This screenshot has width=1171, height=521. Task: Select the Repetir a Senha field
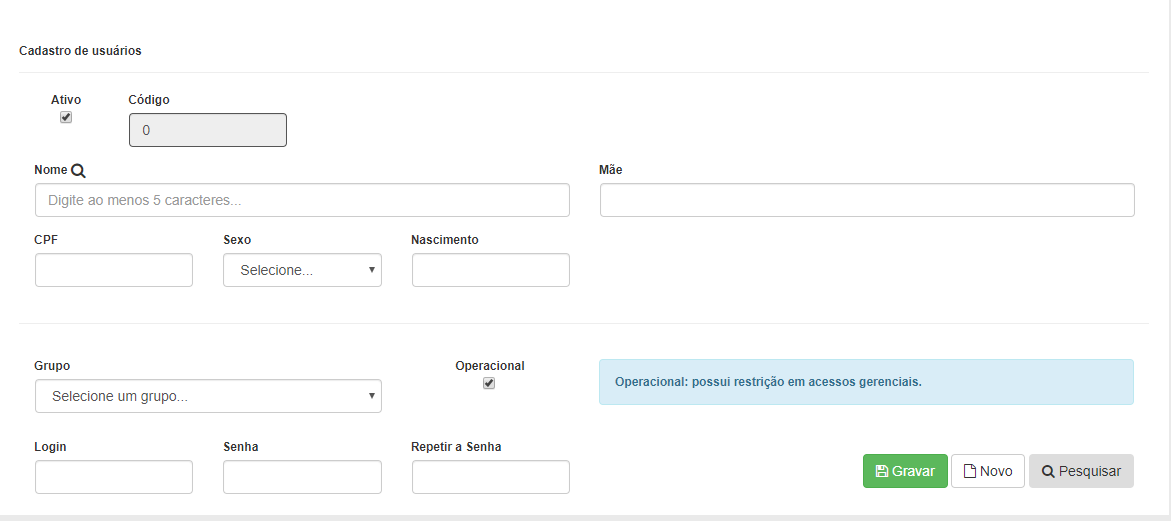coord(491,477)
